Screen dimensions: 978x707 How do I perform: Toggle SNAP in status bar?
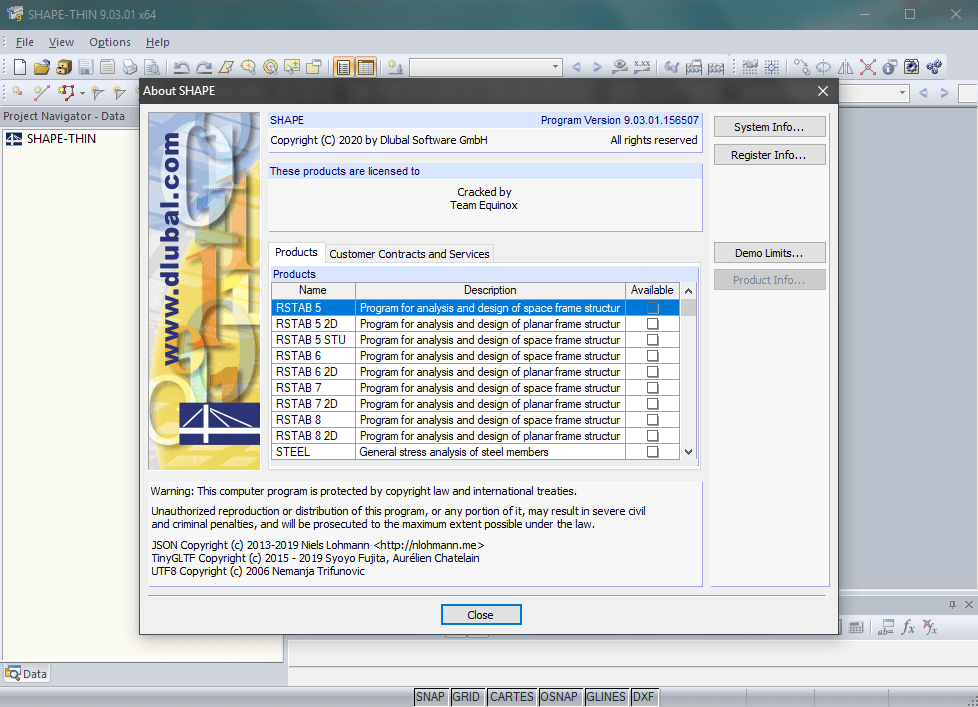(x=430, y=696)
